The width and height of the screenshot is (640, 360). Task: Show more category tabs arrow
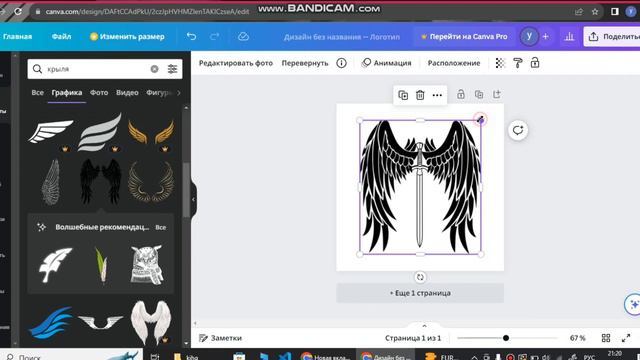(178, 93)
